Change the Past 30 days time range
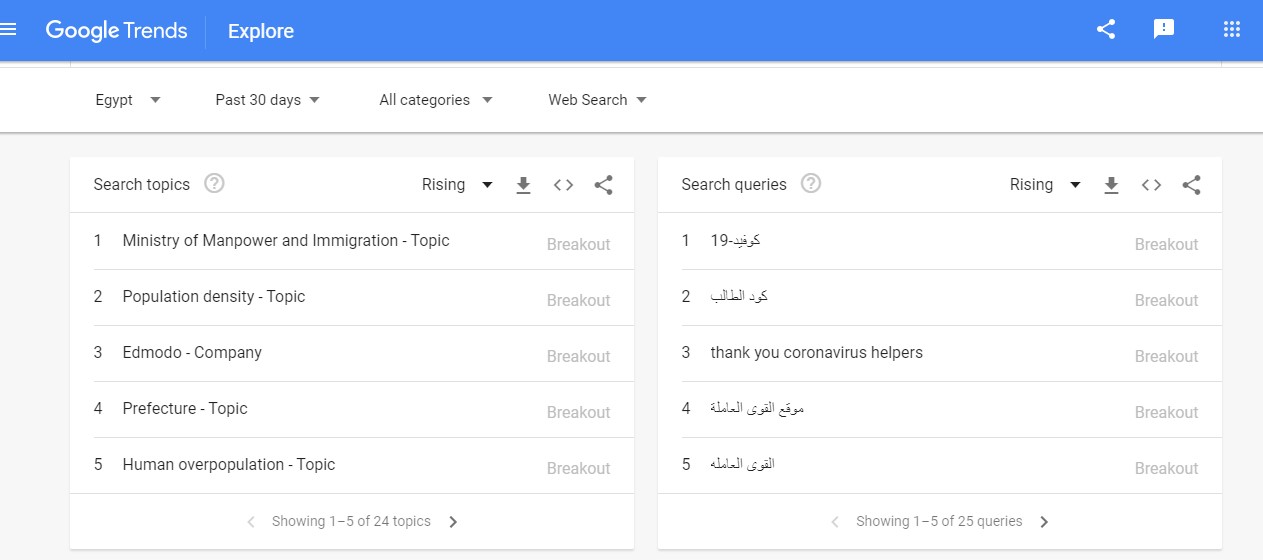The height and width of the screenshot is (560, 1263). tap(268, 100)
